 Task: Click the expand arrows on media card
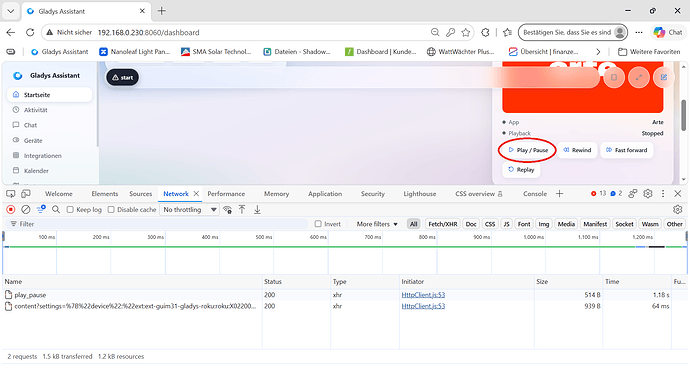click(x=639, y=77)
